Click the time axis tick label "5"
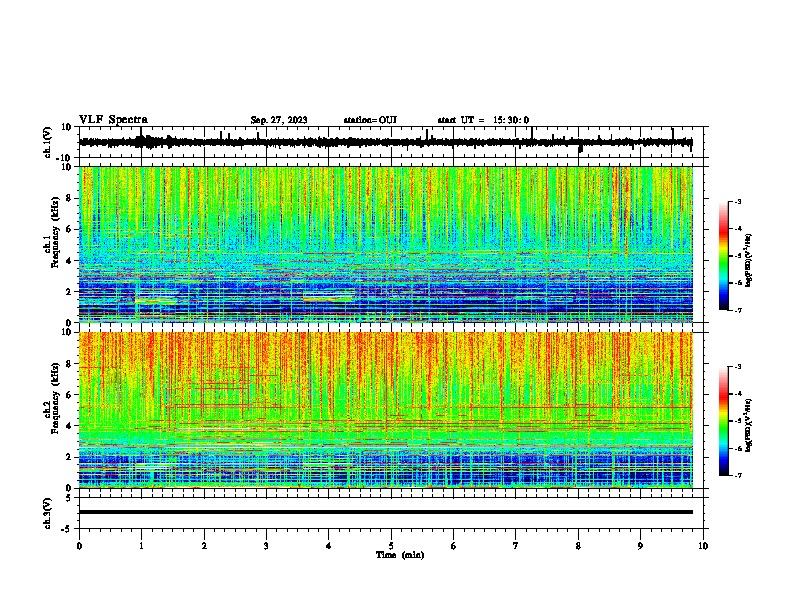792x612 pixels. click(x=391, y=546)
